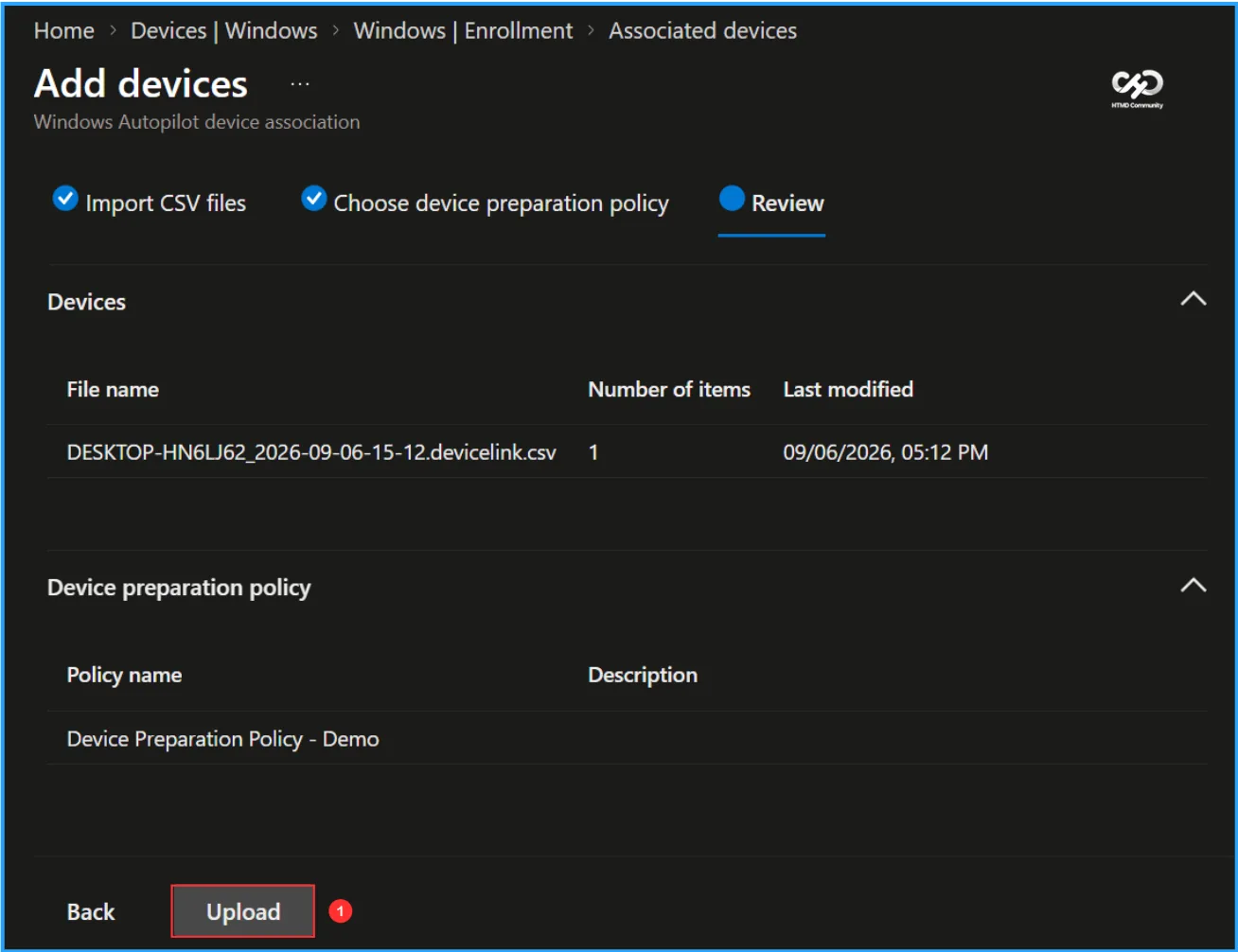Click the HTMD Community logo
The image size is (1238, 952).
1137,89
